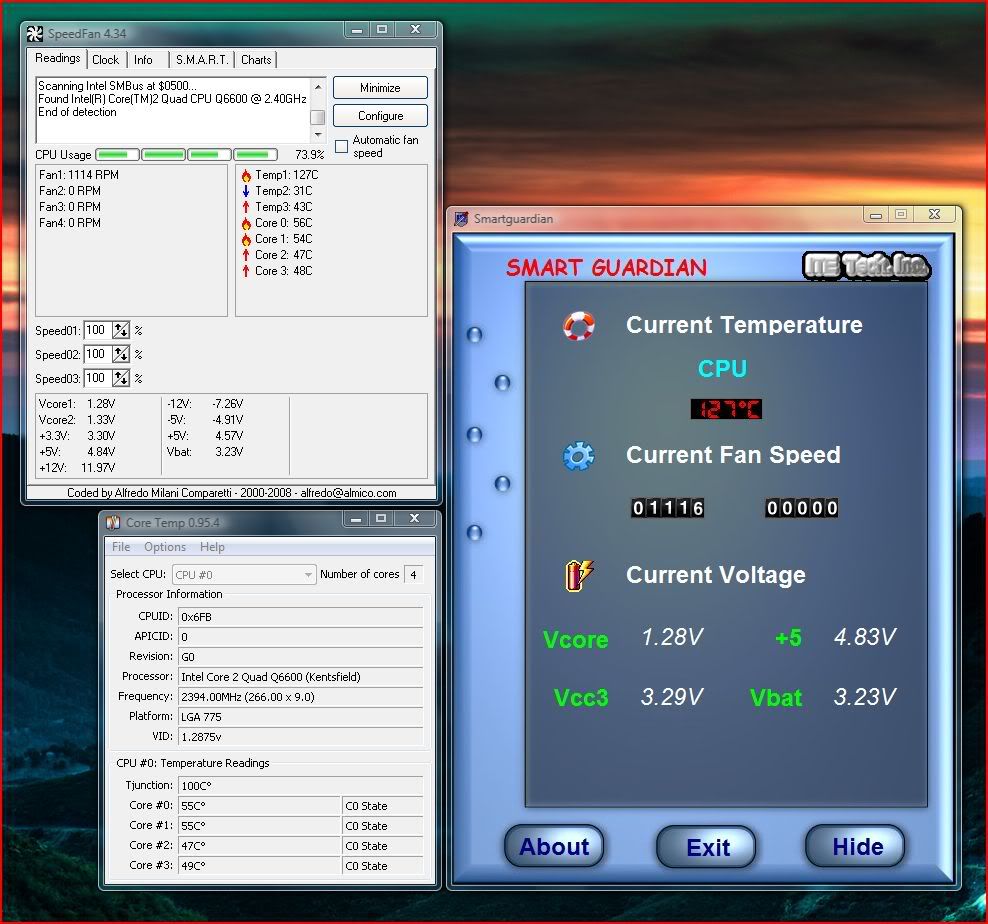The height and width of the screenshot is (924, 988).
Task: Click the ITE Tech. Inc. logo
Action: [867, 265]
